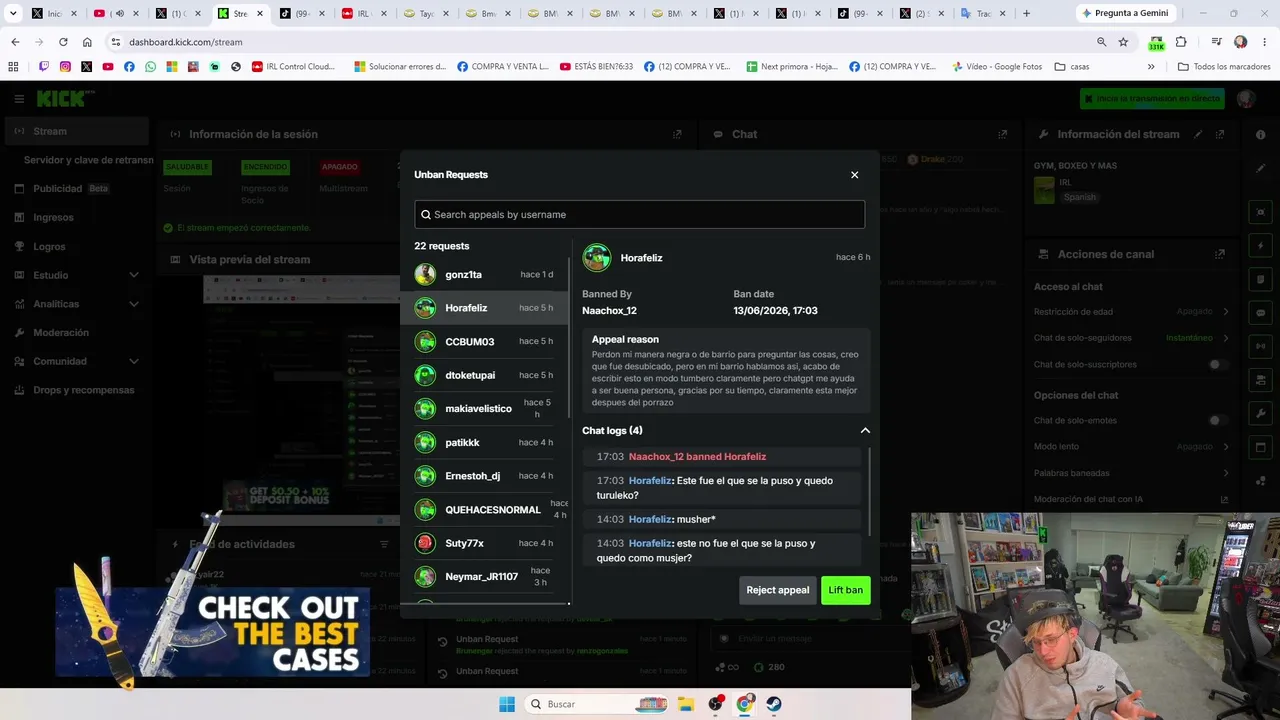Select the QUEHACESNORMAL unban request

tap(485, 510)
